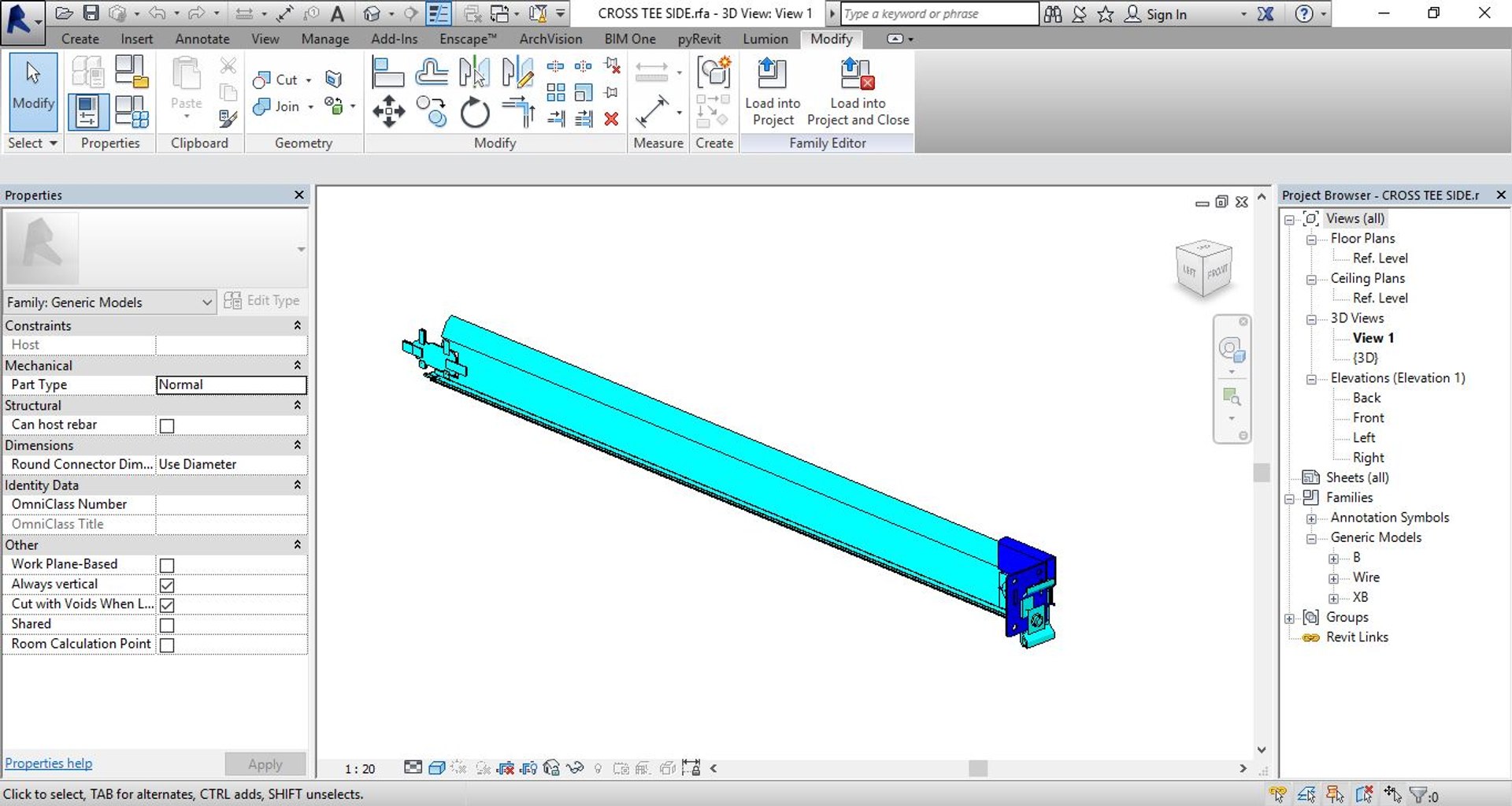Viewport: 1512px width, 806px height.
Task: Uncheck the Always vertical checkbox
Action: 167,585
